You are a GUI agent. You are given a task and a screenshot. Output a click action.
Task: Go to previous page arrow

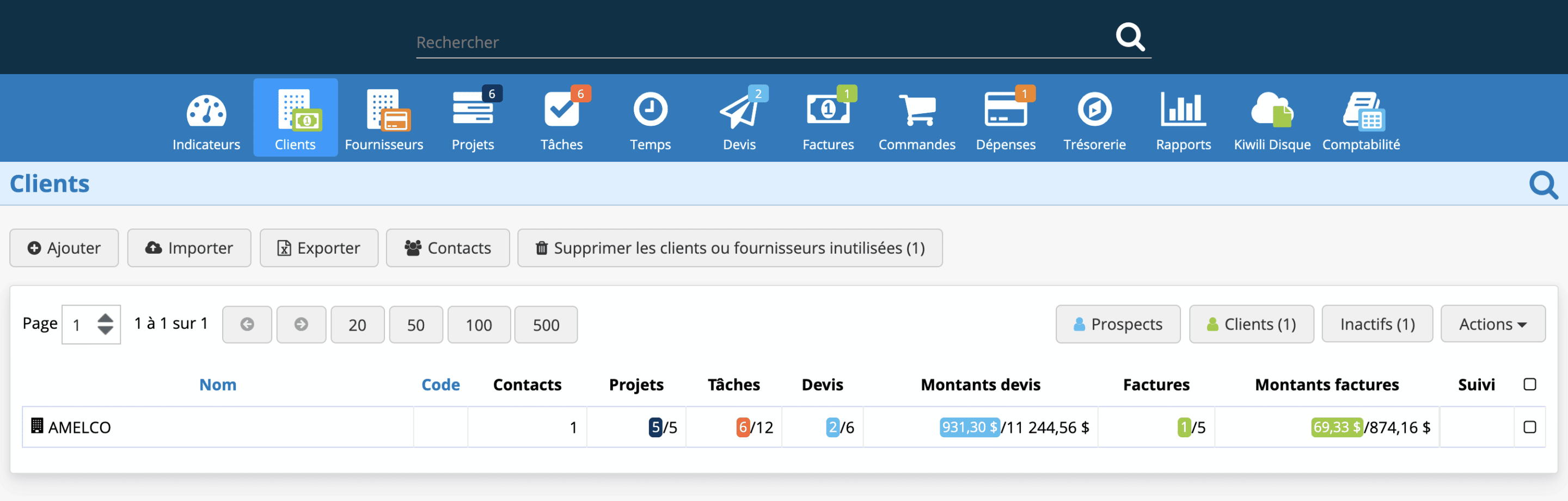click(x=247, y=325)
